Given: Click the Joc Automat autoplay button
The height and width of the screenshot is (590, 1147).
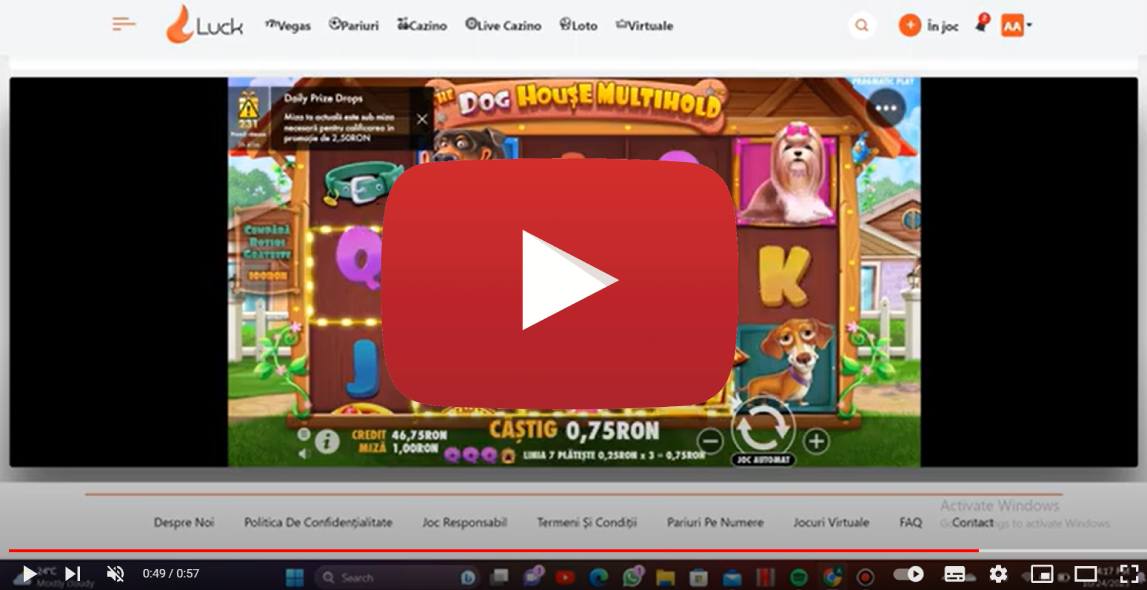Looking at the screenshot, I should pyautogui.click(x=763, y=460).
